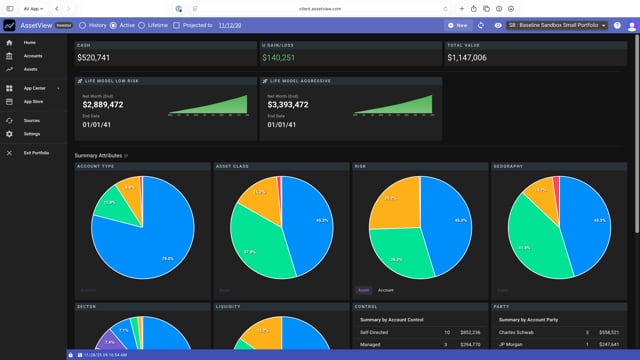640x360 pixels.
Task: Open the user profile avatar
Action: (x=632, y=26)
